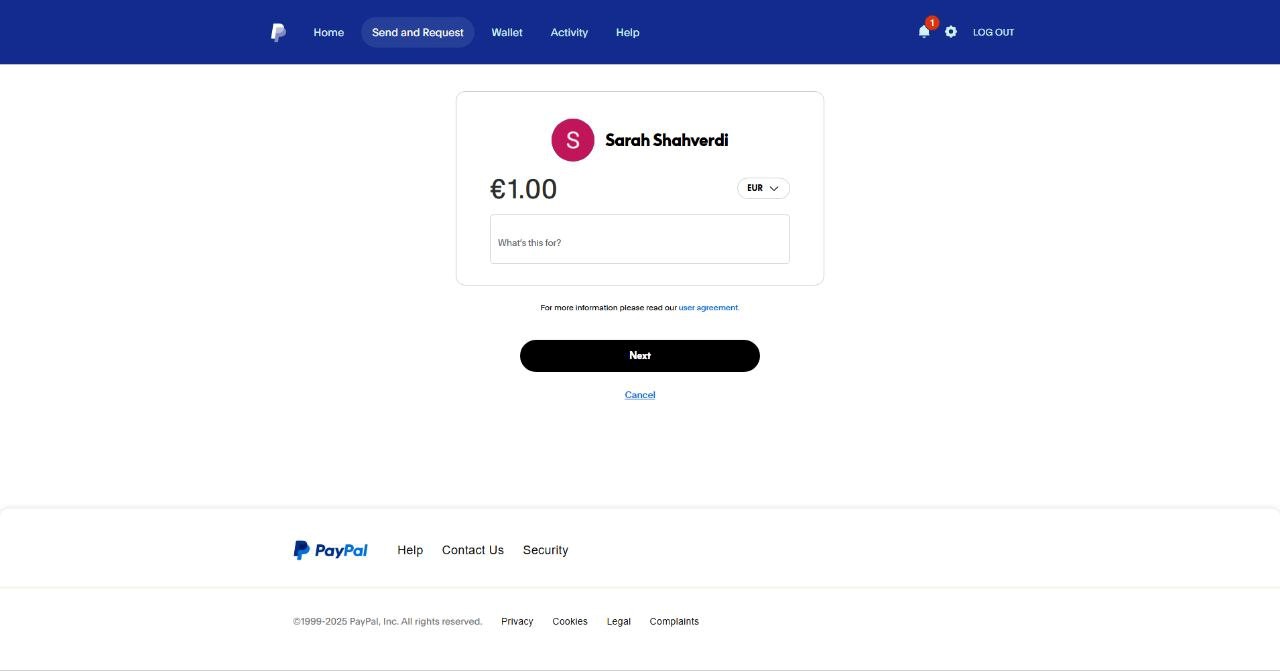Click the PayPal logo in header

point(278,32)
